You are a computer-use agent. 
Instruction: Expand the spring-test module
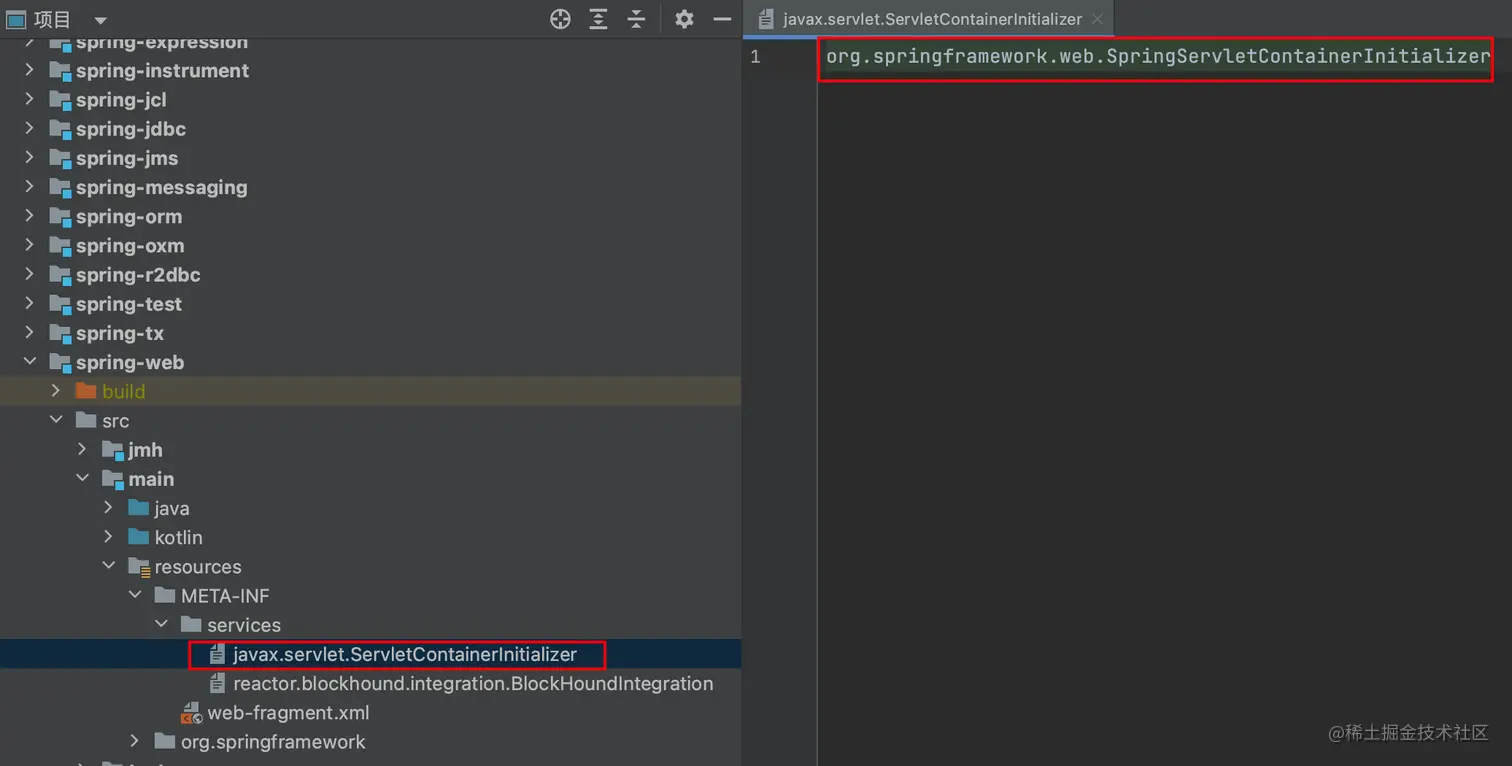point(29,303)
